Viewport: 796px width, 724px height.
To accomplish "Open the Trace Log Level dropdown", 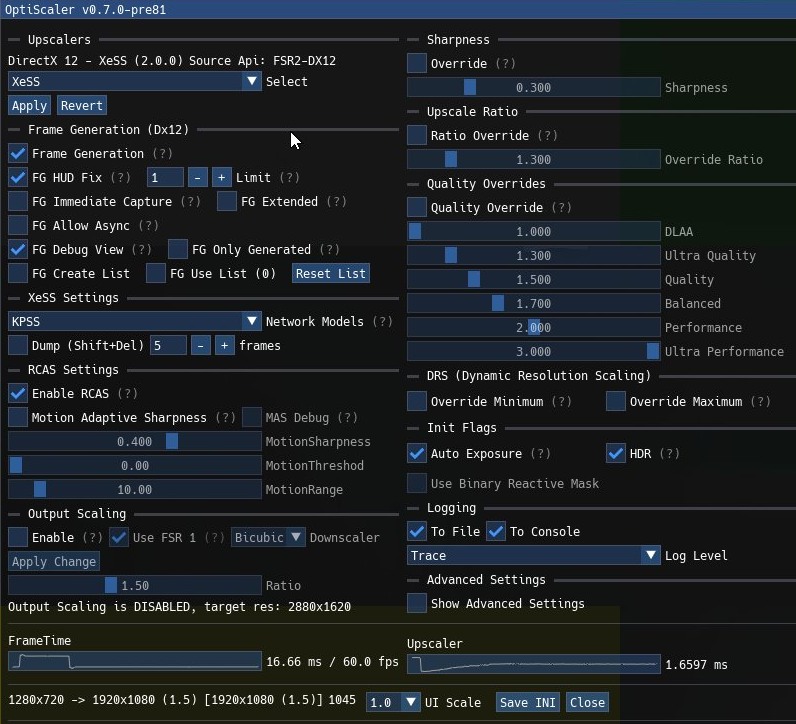I will (534, 555).
